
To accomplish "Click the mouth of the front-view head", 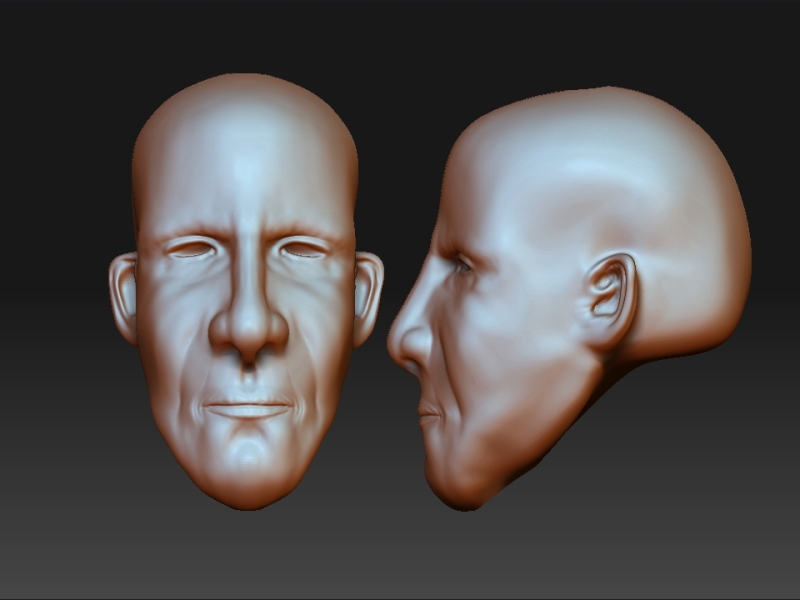I will pyautogui.click(x=248, y=408).
